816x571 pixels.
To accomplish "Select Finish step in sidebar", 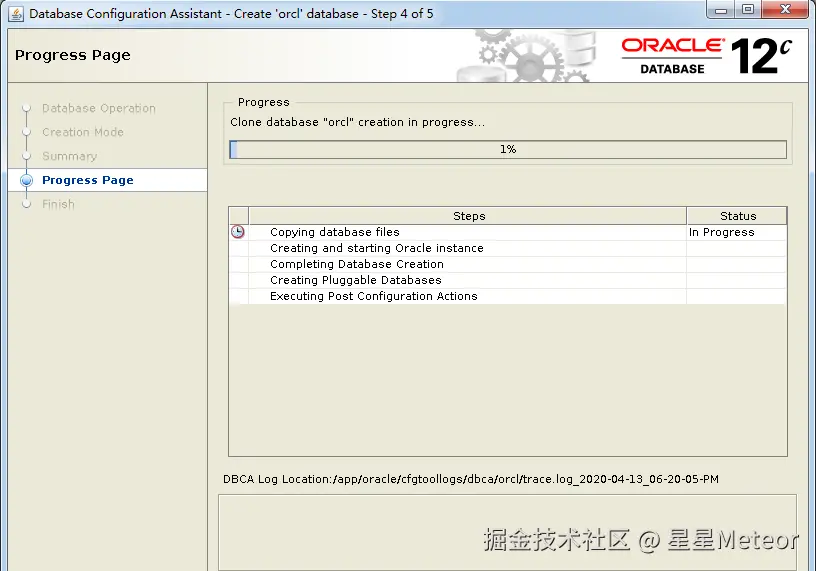I will pos(58,204).
